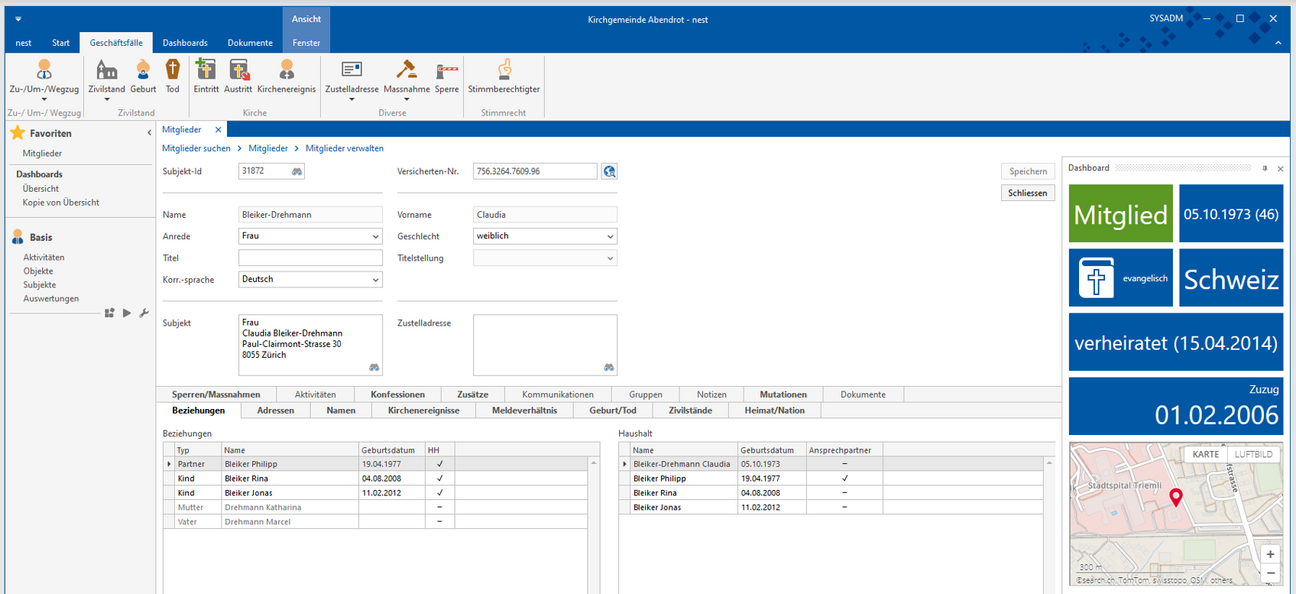
Task: Open the Titelstellung dropdown
Action: [x=609, y=258]
